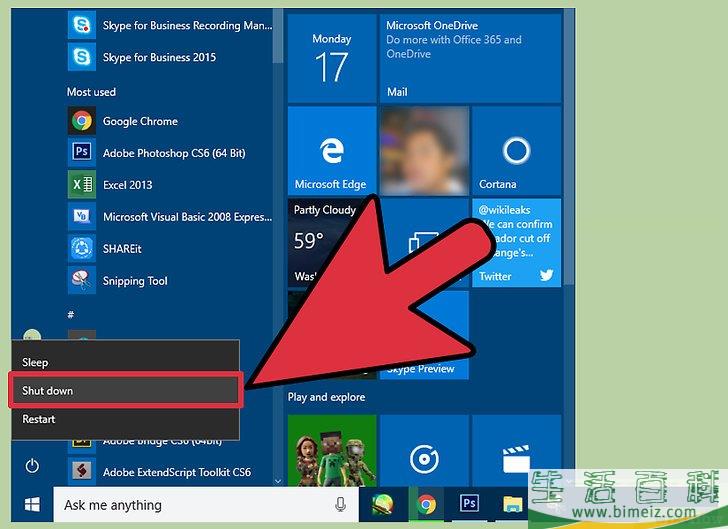Image resolution: width=728 pixels, height=529 pixels.
Task: Open Skype for Business 2015
Action: click(x=158, y=57)
